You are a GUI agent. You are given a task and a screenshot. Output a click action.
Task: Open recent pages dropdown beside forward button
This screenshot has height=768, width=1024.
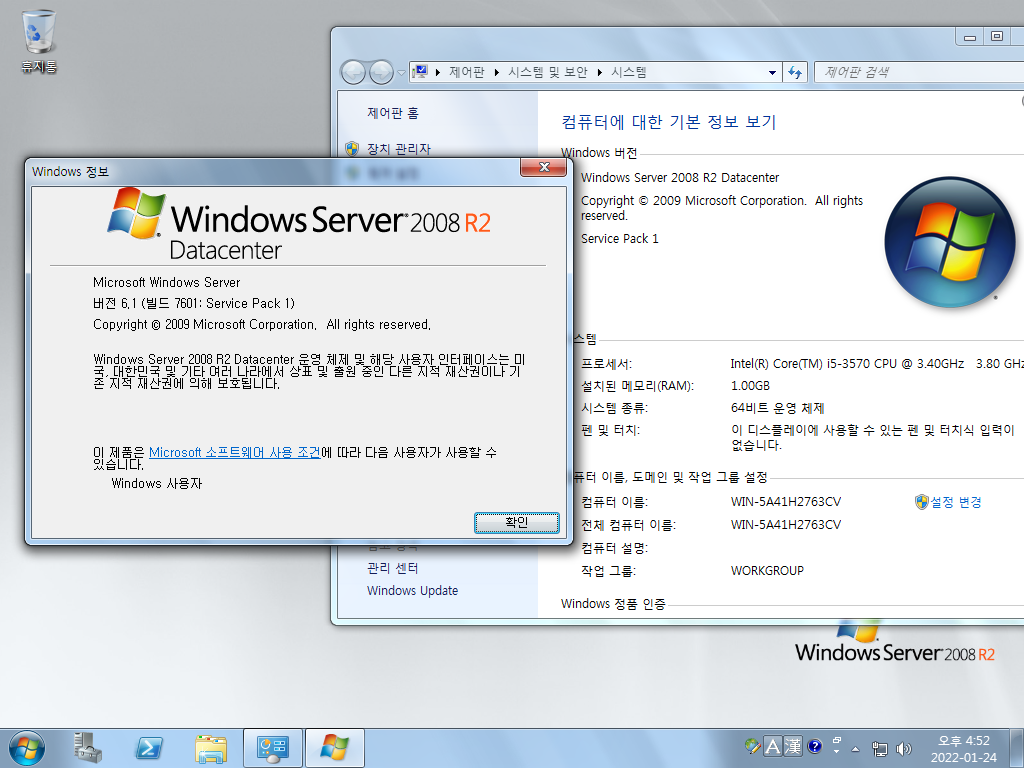(401, 72)
